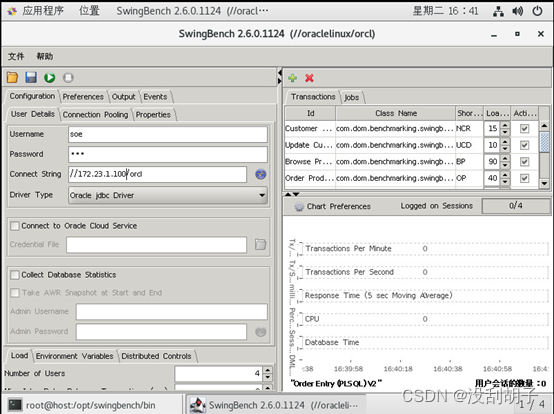The height and width of the screenshot is (414, 554).
Task: Click the volume speaker icon
Action: pos(518,11)
